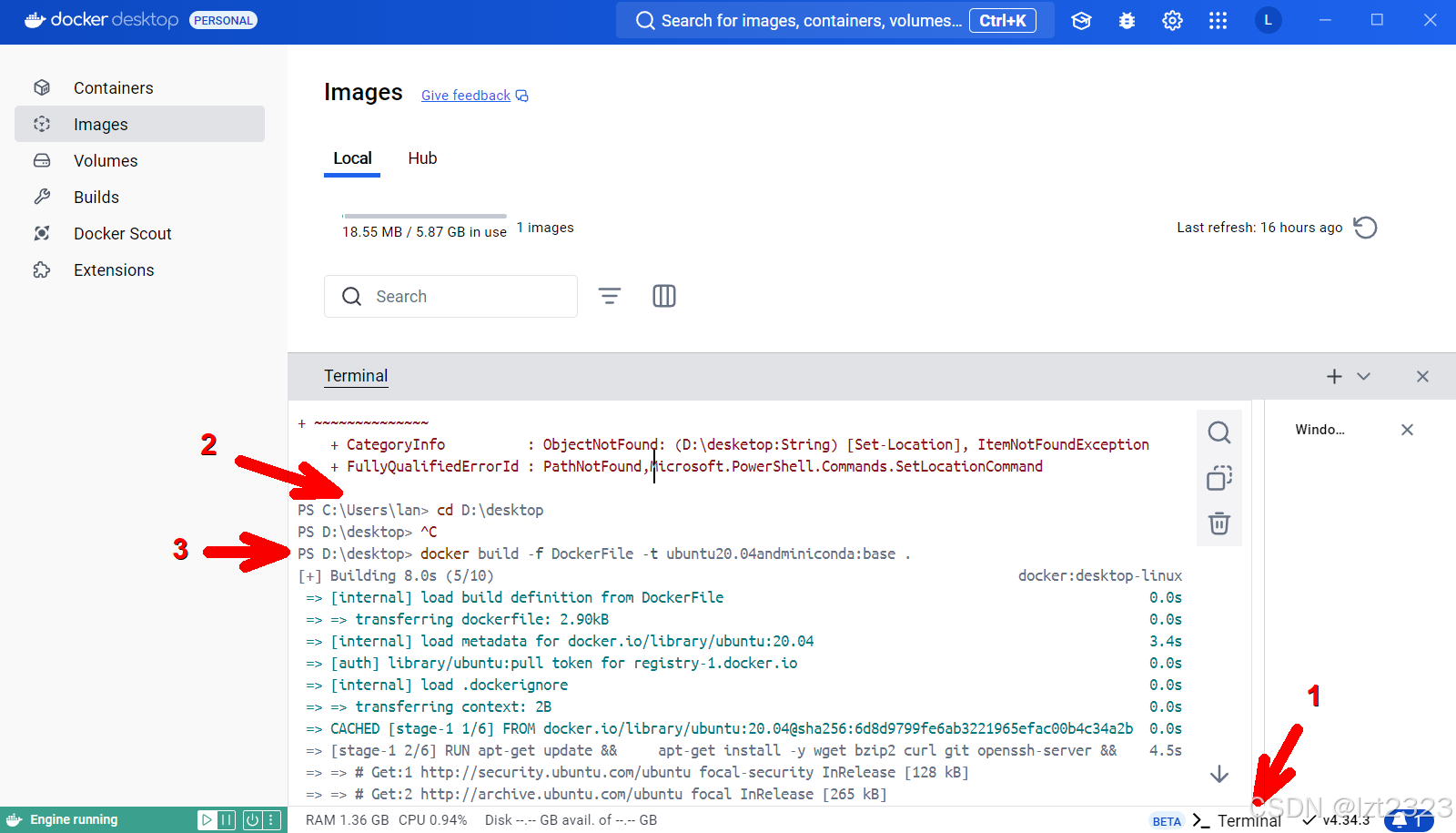Refresh the images list
The height and width of the screenshot is (833, 1456).
click(x=1365, y=227)
